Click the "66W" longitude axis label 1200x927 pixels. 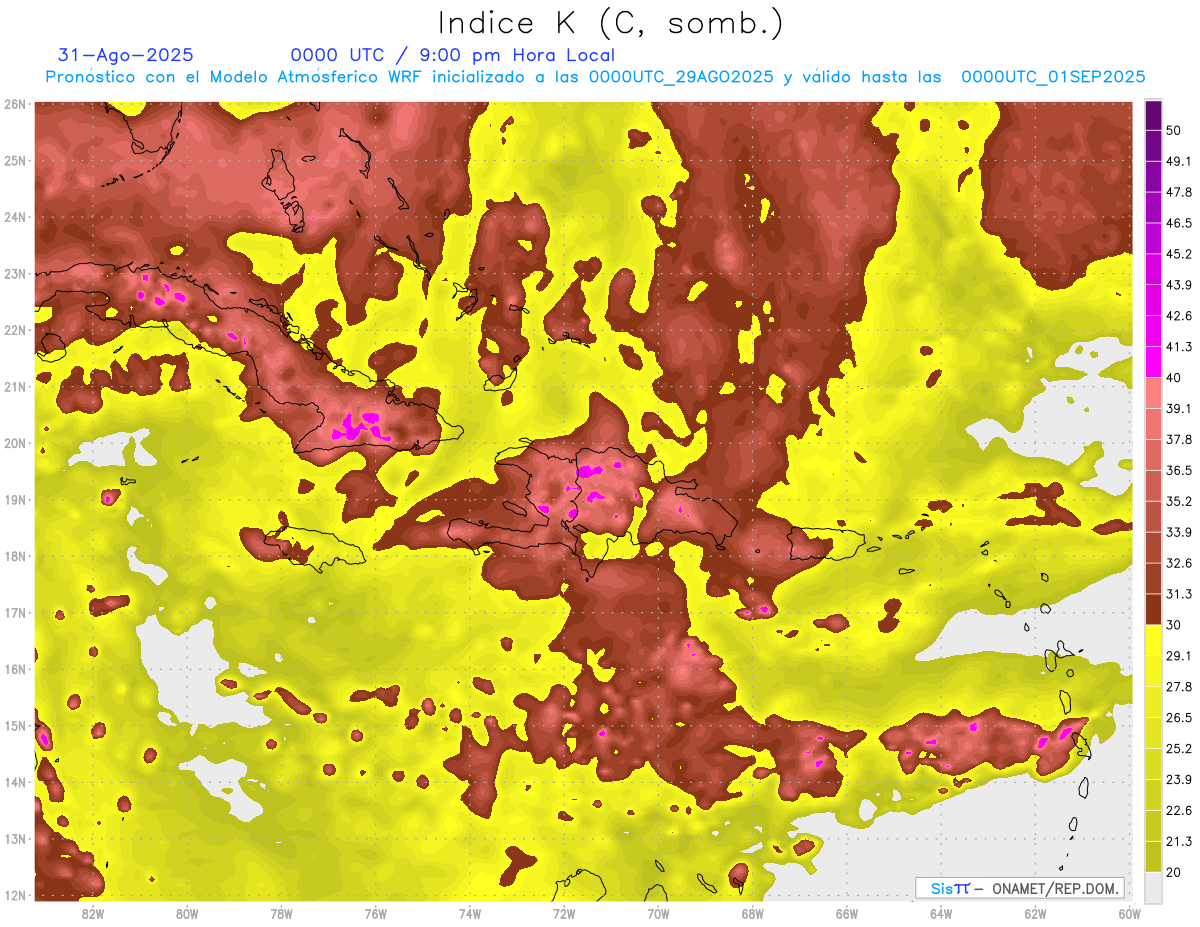coord(847,913)
